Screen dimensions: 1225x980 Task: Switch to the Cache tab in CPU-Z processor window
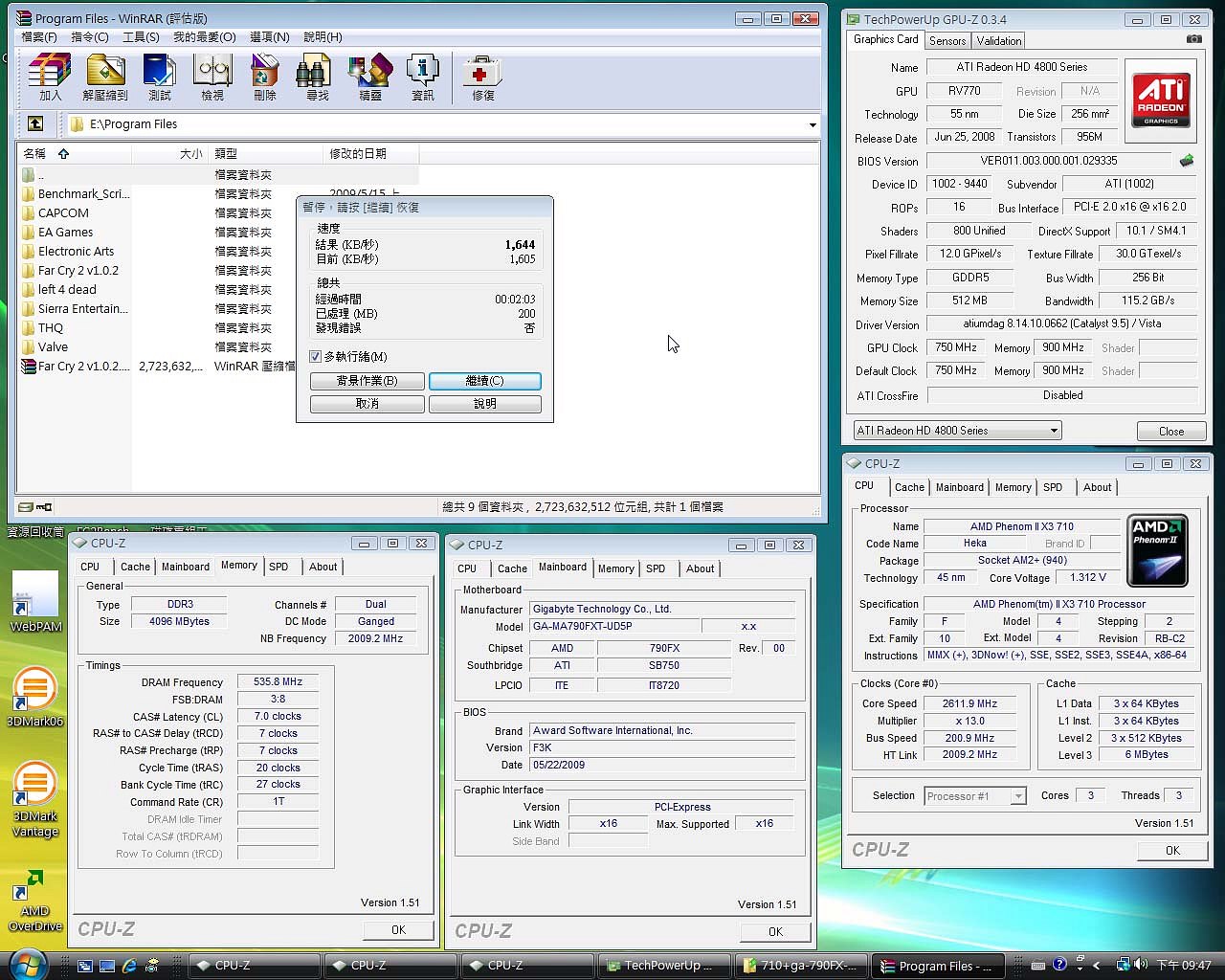click(x=909, y=487)
